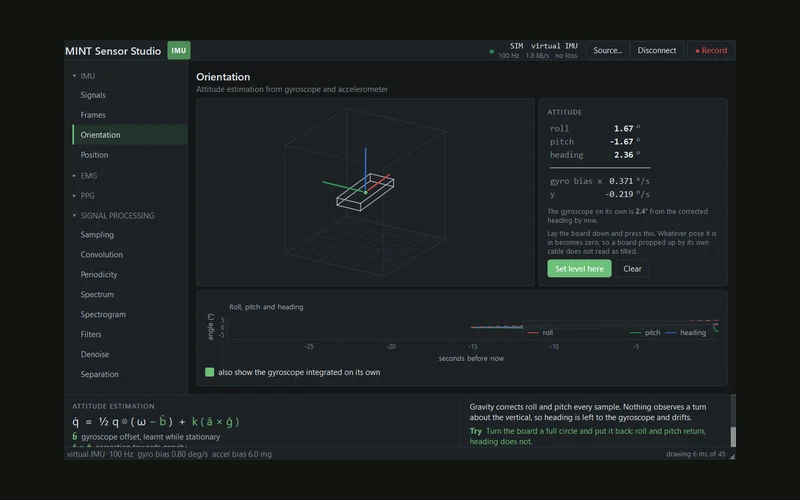
Task: Click the resize grip in bottom corner
Action: tap(732, 456)
